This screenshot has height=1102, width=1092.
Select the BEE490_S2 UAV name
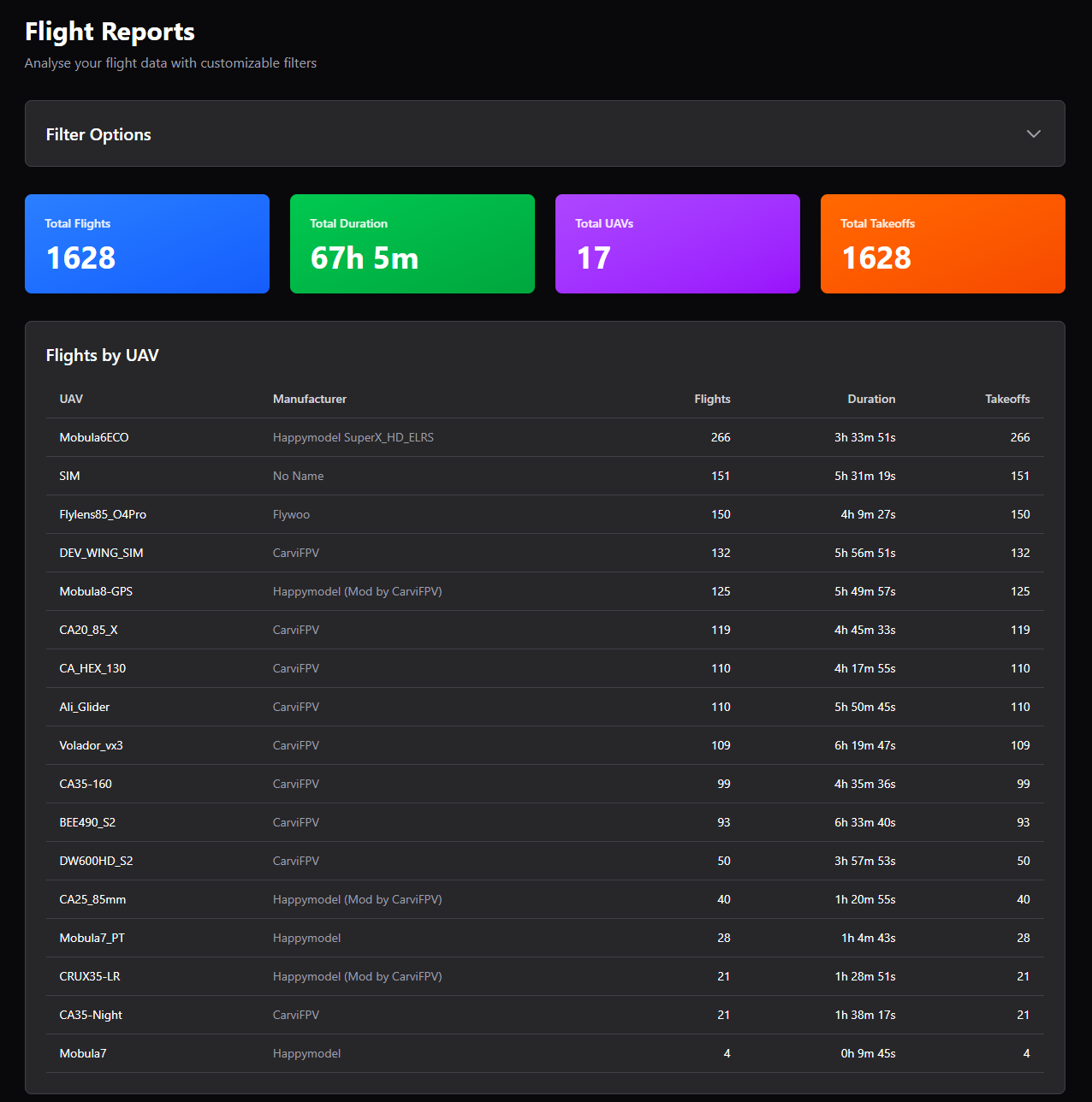coord(87,822)
